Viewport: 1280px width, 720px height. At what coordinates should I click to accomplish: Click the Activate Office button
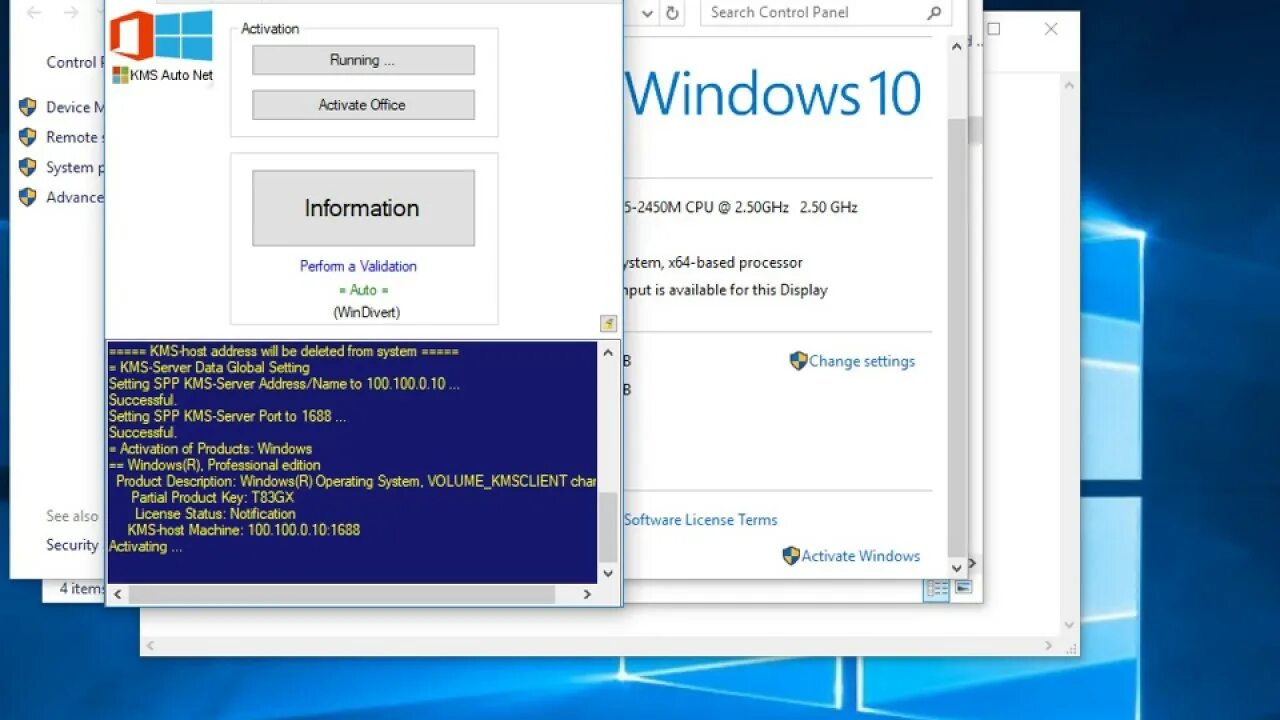363,105
